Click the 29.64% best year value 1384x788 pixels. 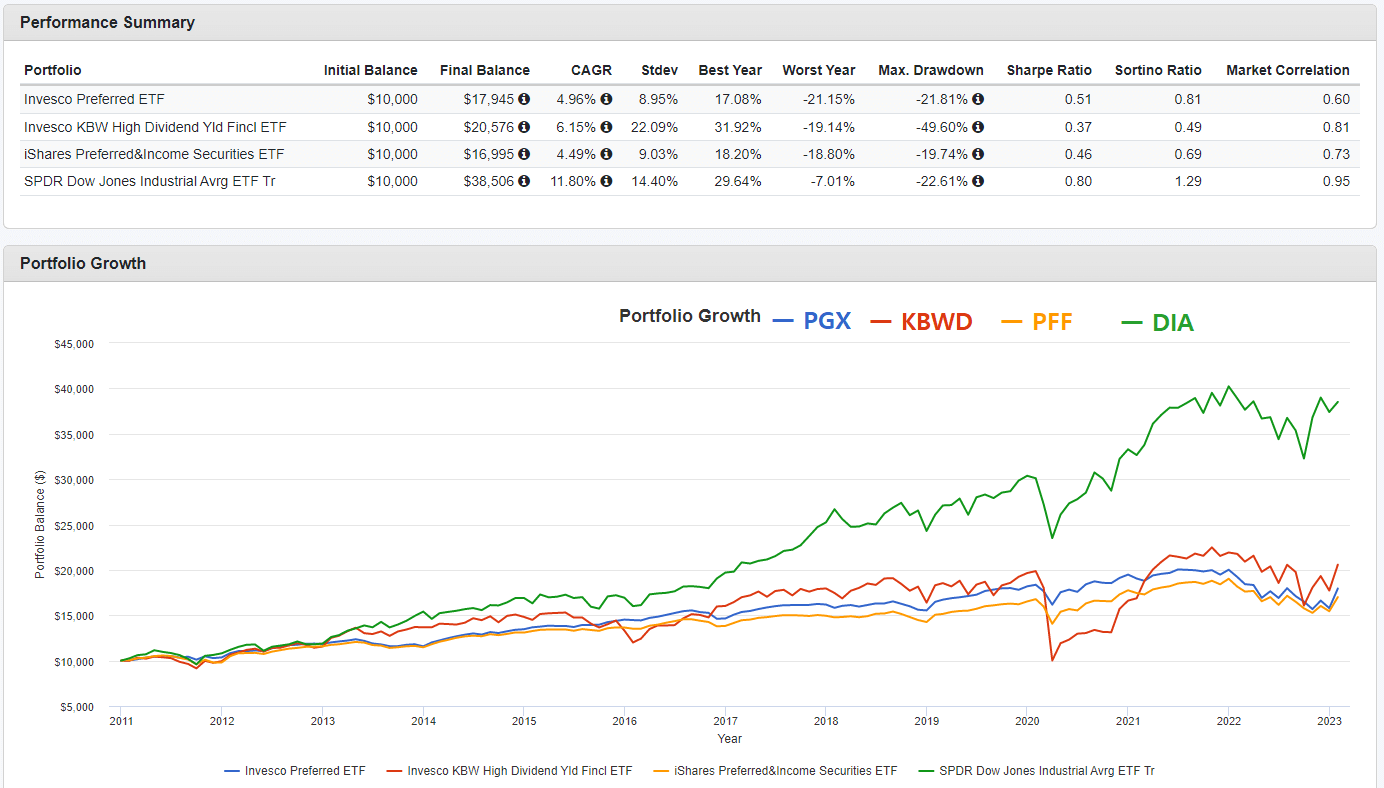click(x=739, y=181)
